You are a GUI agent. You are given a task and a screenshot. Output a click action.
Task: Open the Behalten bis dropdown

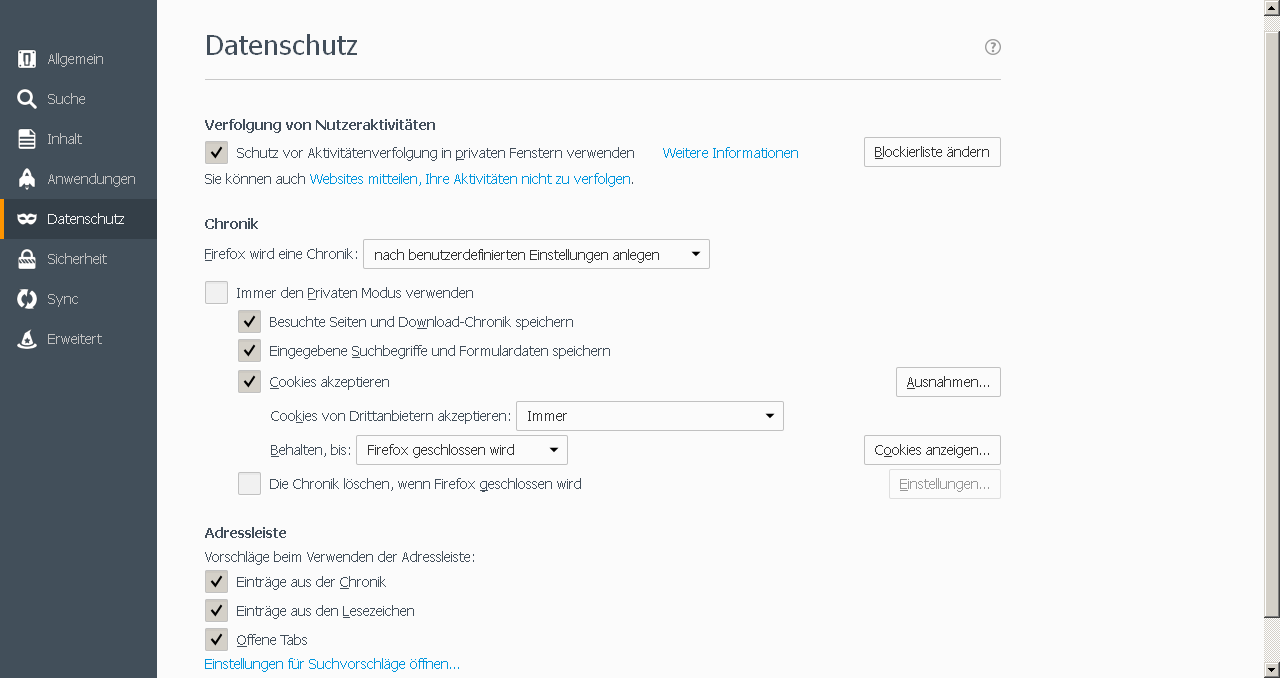pyautogui.click(x=462, y=450)
